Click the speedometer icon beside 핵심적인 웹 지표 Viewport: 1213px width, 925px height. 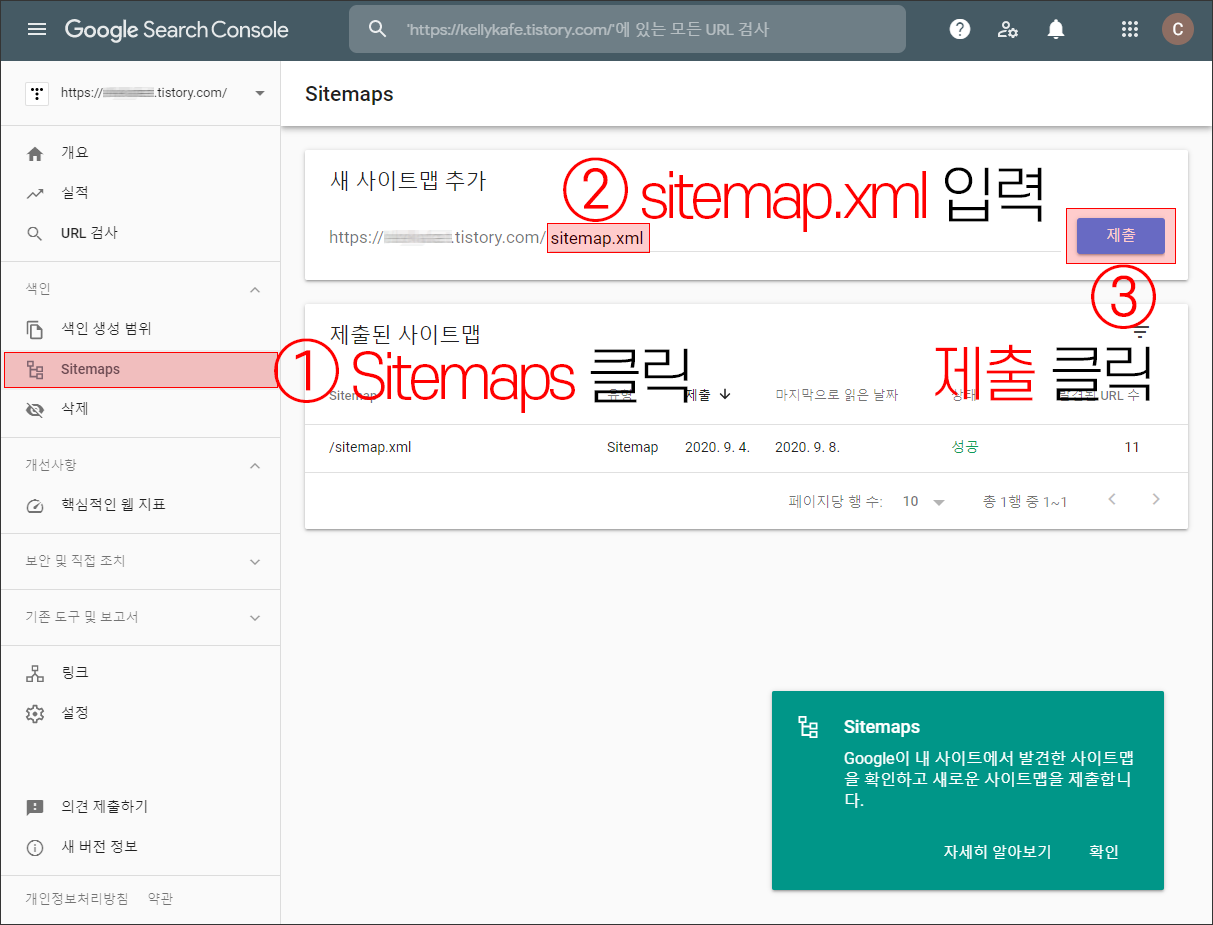35,505
